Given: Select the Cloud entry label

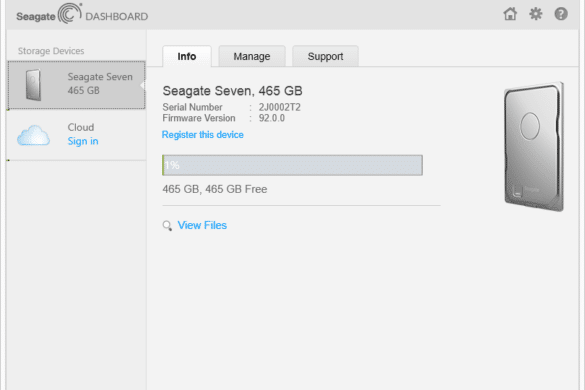Looking at the screenshot, I should point(81,127).
